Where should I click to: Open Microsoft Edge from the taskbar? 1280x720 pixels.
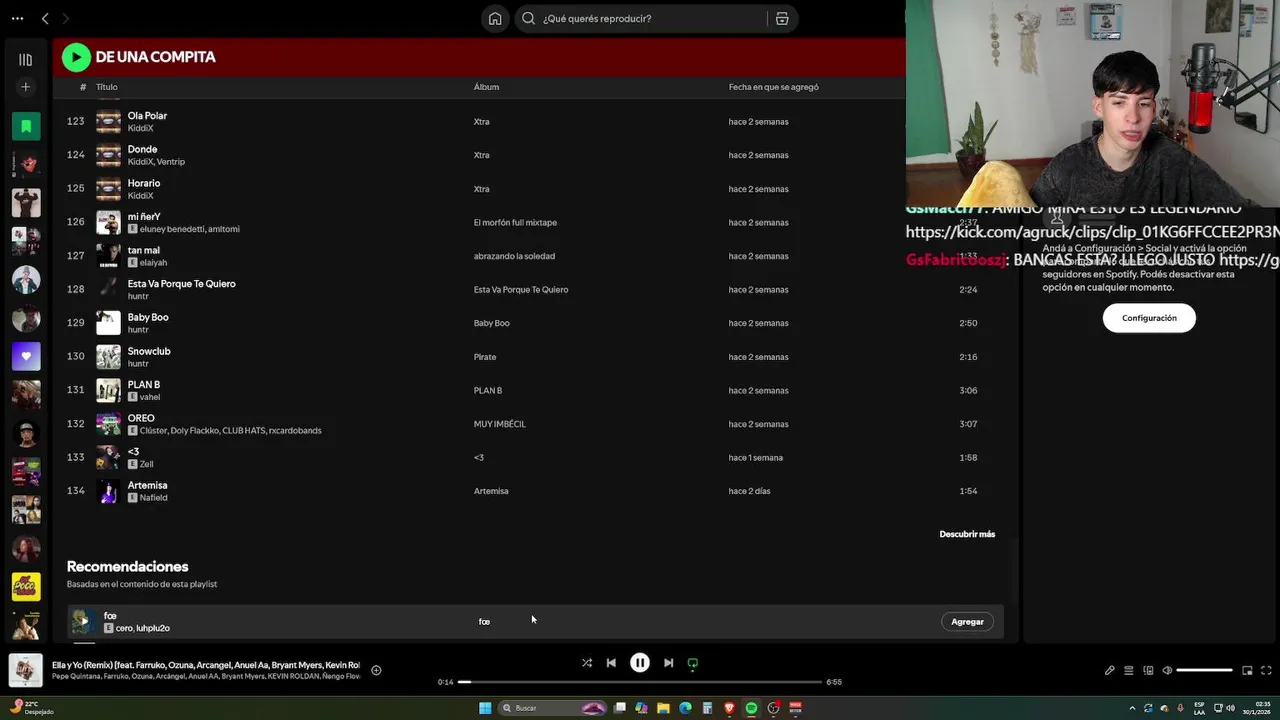coord(685,708)
